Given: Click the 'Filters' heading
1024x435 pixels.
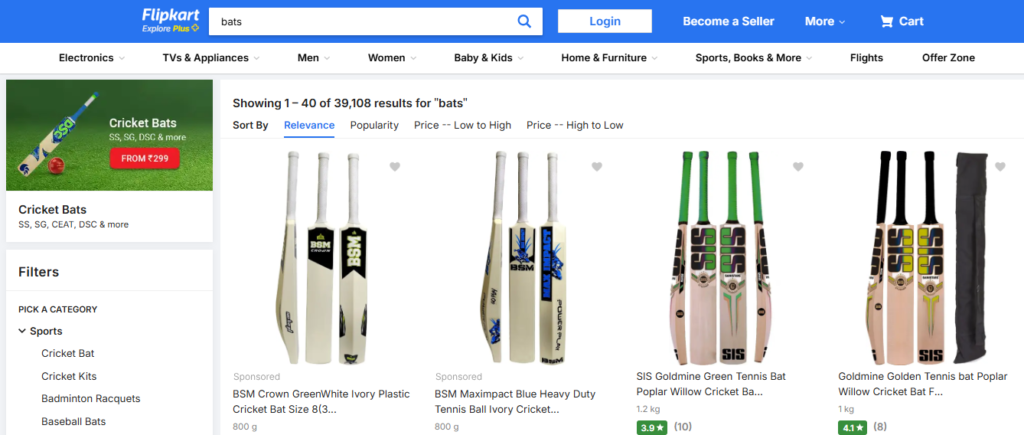Looking at the screenshot, I should pyautogui.click(x=39, y=272).
